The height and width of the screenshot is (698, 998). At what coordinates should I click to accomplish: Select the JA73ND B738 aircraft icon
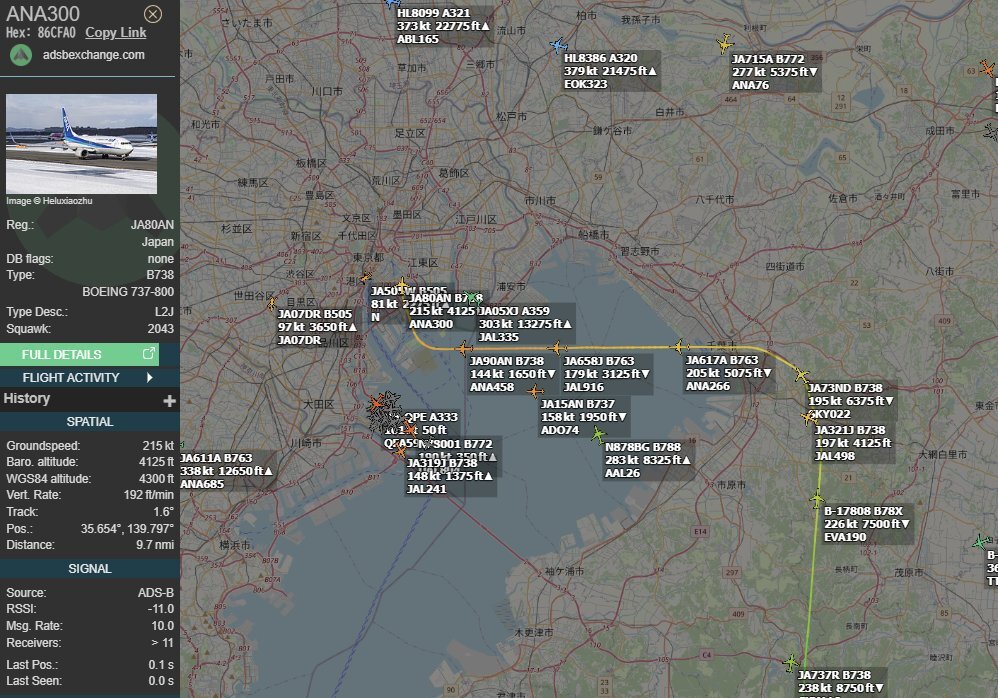pyautogui.click(x=801, y=375)
